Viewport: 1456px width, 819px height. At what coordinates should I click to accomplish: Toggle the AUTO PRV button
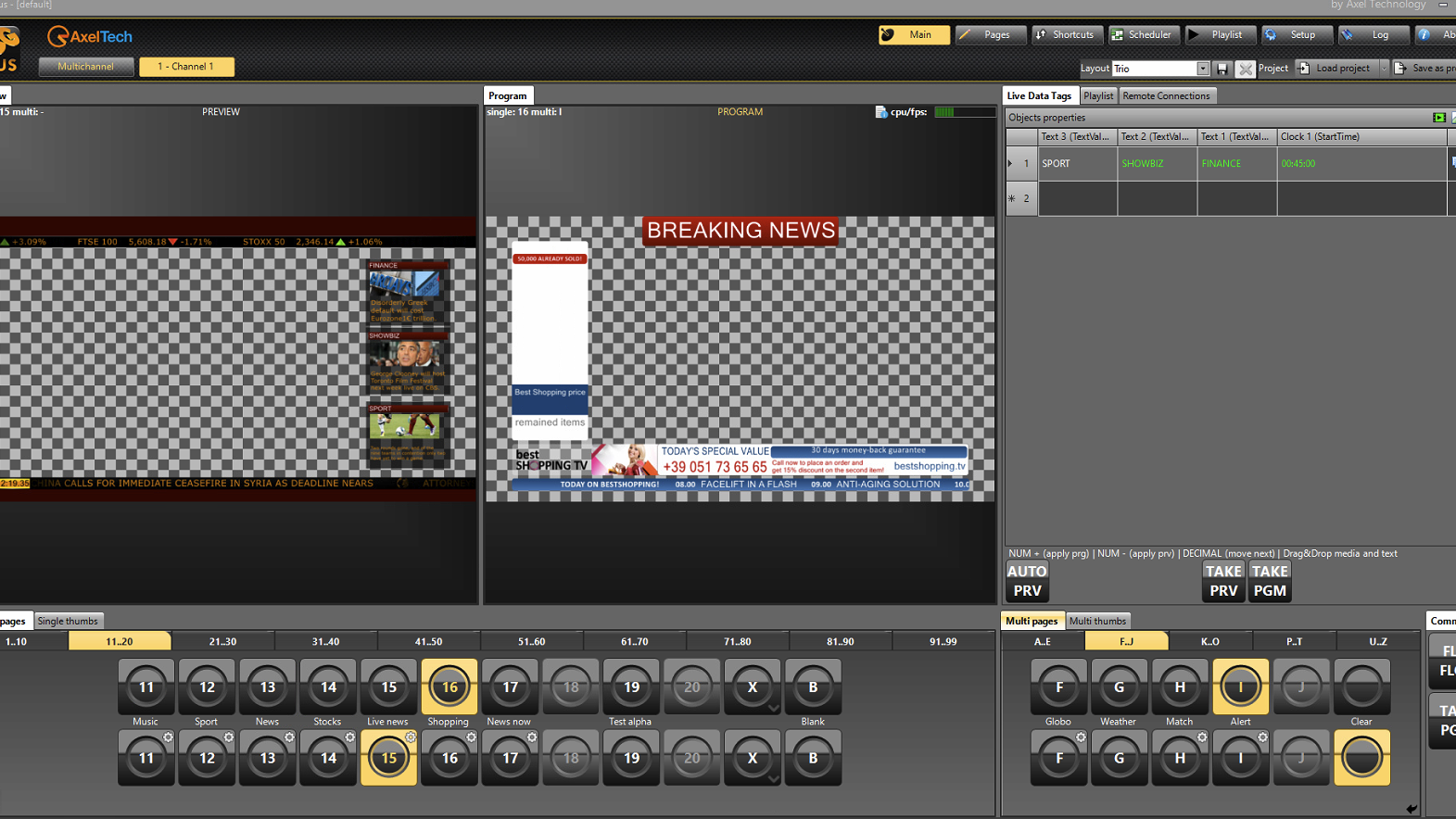1026,581
